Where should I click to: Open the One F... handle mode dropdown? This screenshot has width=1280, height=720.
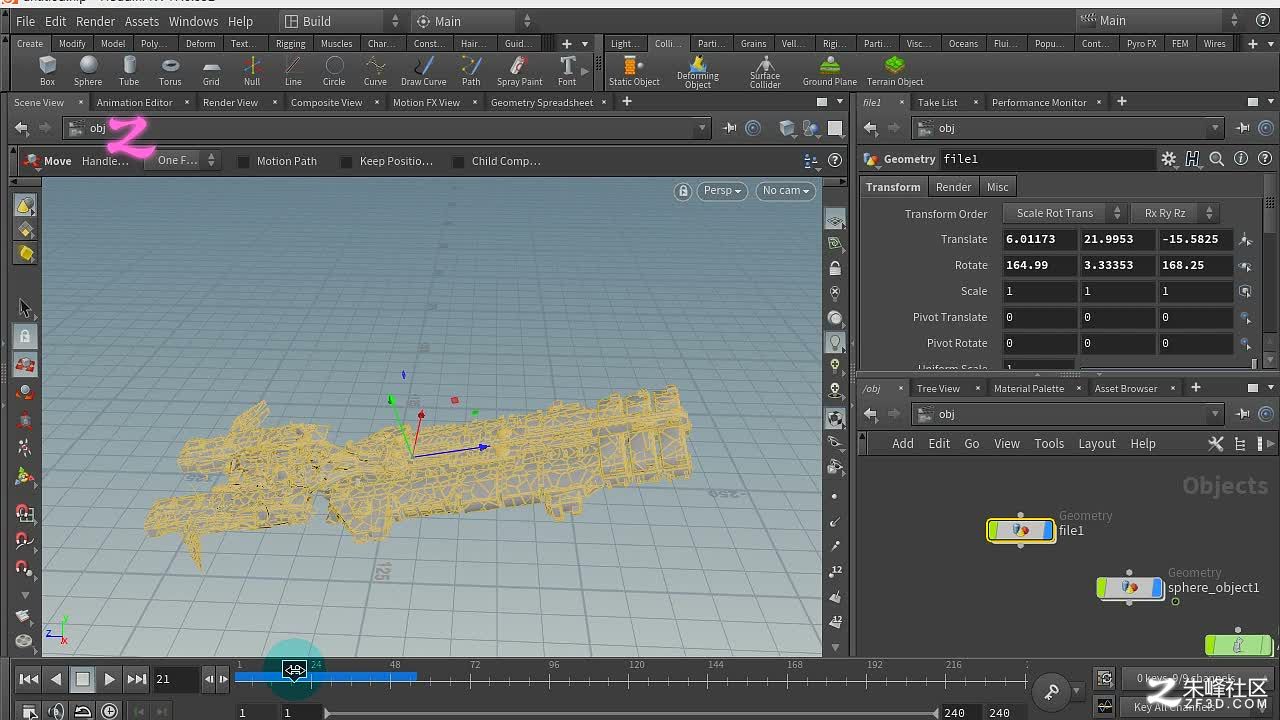[x=185, y=160]
